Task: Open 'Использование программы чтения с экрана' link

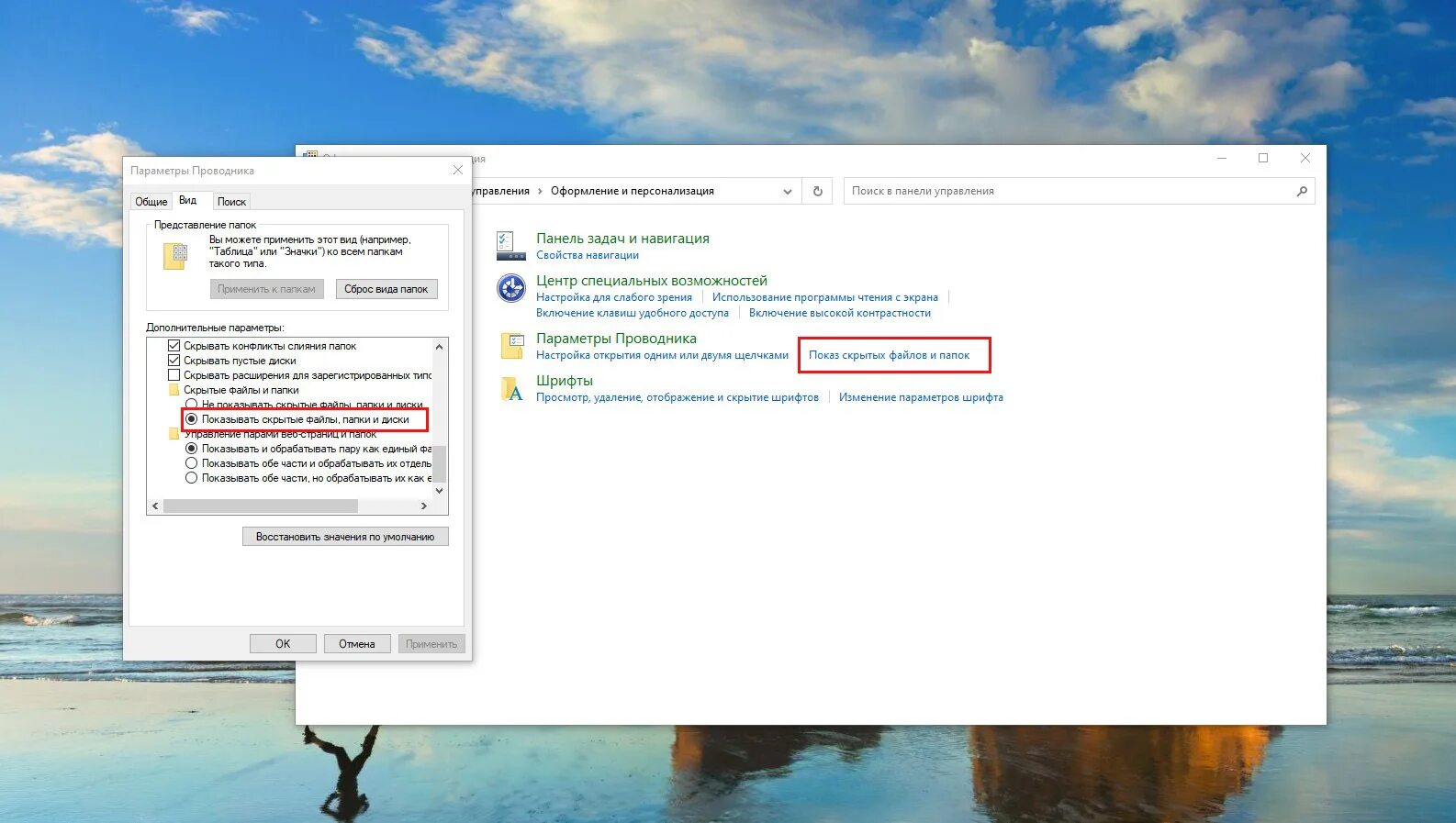Action: tap(825, 297)
